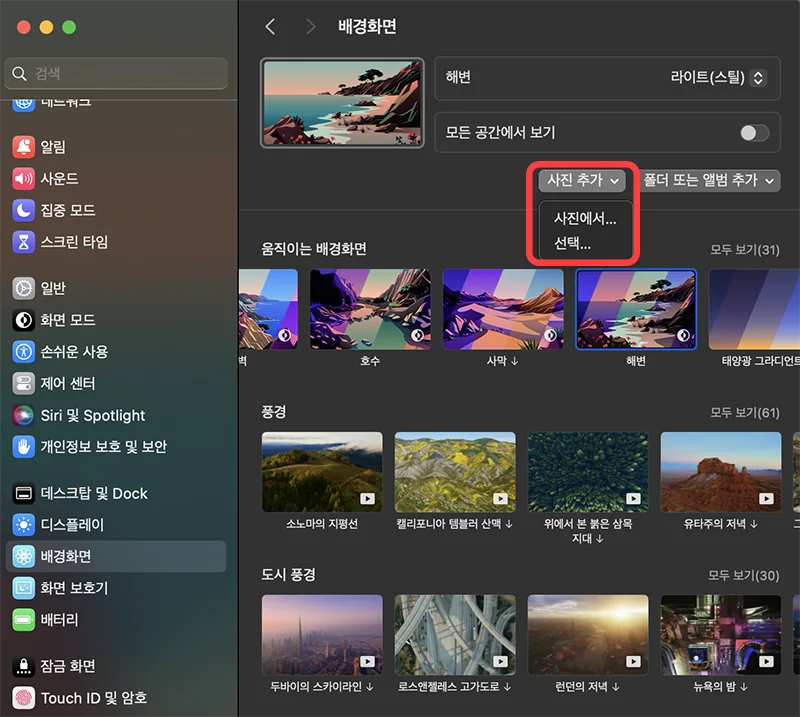Screen dimensions: 800x717
Task: Select 런던의 저녁 thumbnail
Action: click(588, 635)
